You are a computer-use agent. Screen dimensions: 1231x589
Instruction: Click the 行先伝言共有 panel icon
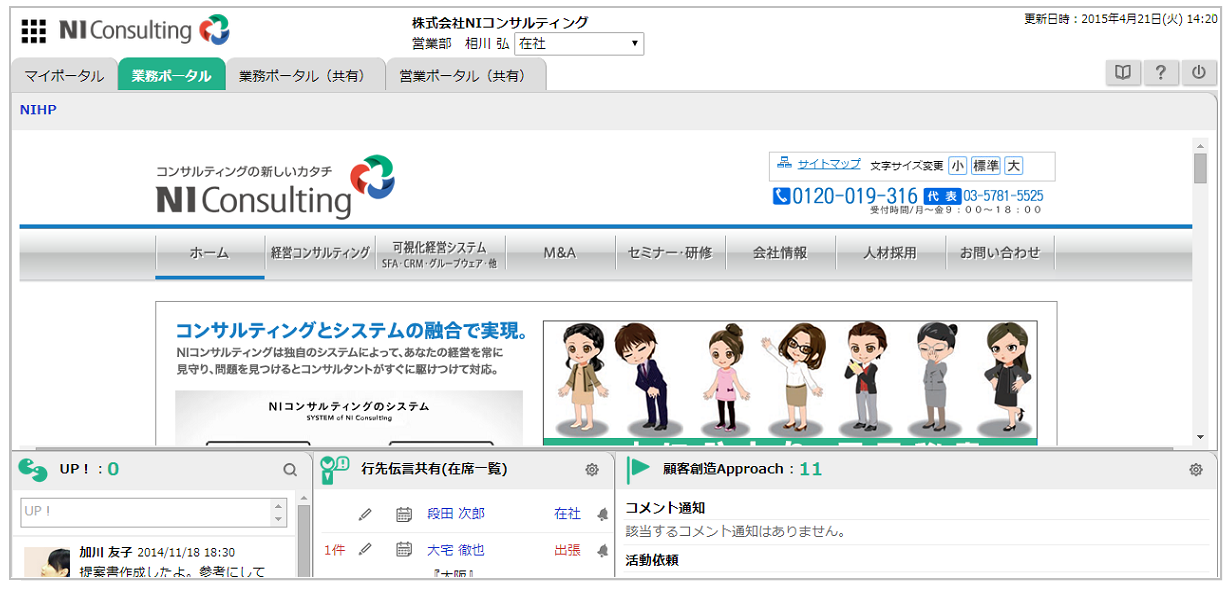[x=334, y=469]
